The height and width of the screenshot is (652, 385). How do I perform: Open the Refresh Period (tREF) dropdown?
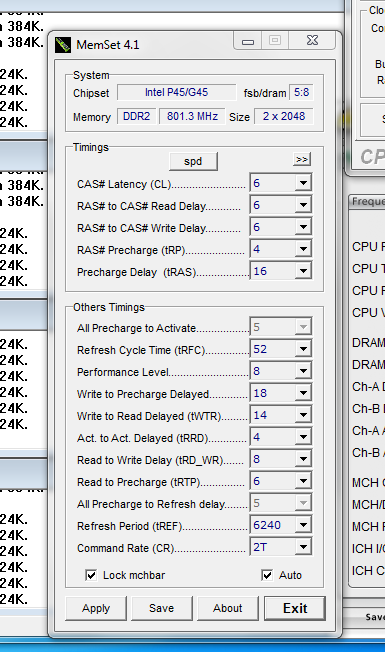click(x=304, y=525)
